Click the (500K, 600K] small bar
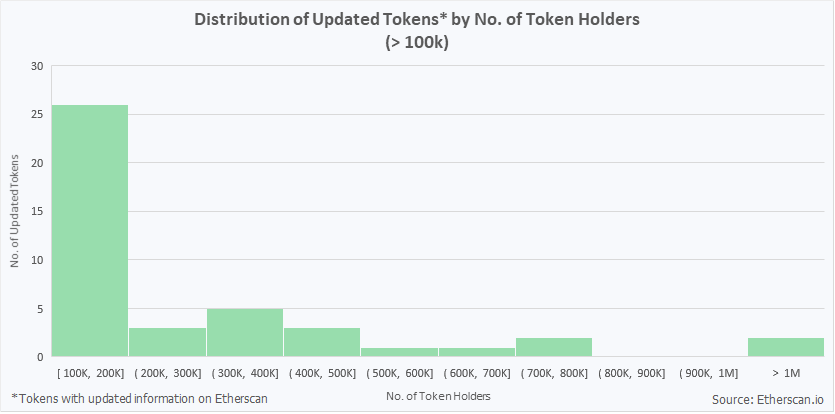 [x=399, y=352]
